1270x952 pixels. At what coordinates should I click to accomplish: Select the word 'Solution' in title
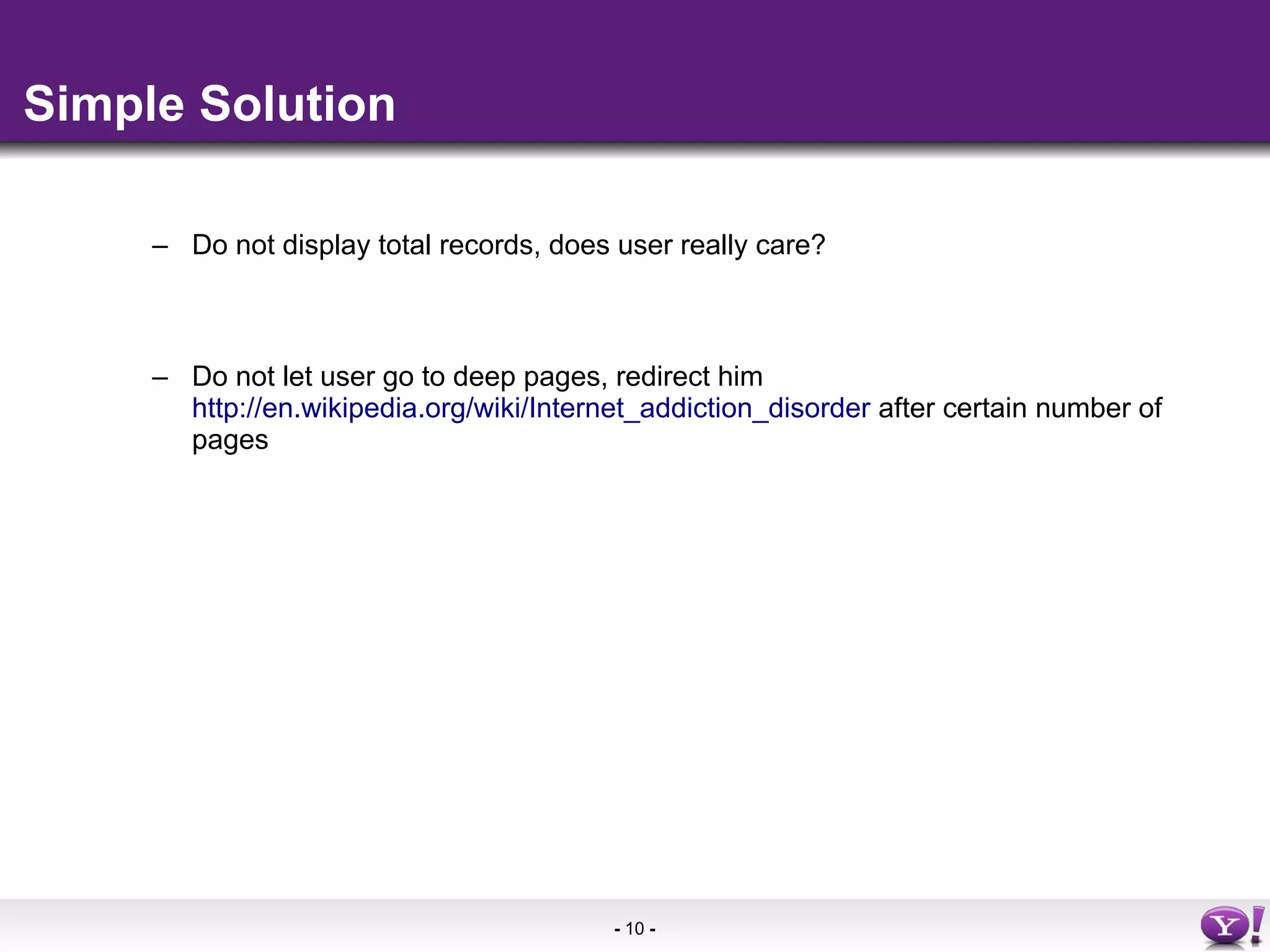(x=297, y=104)
